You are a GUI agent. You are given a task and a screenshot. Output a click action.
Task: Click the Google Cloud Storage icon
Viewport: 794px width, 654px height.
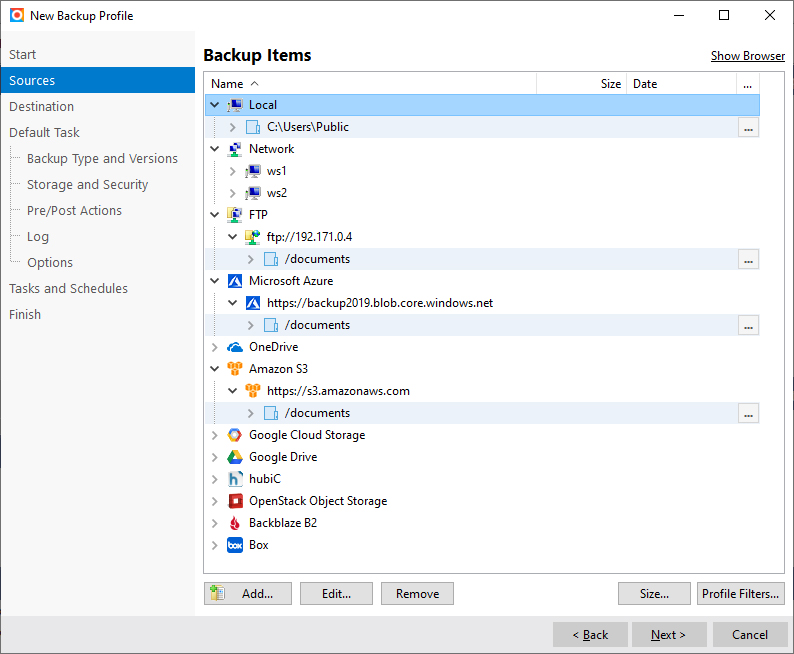[235, 435]
